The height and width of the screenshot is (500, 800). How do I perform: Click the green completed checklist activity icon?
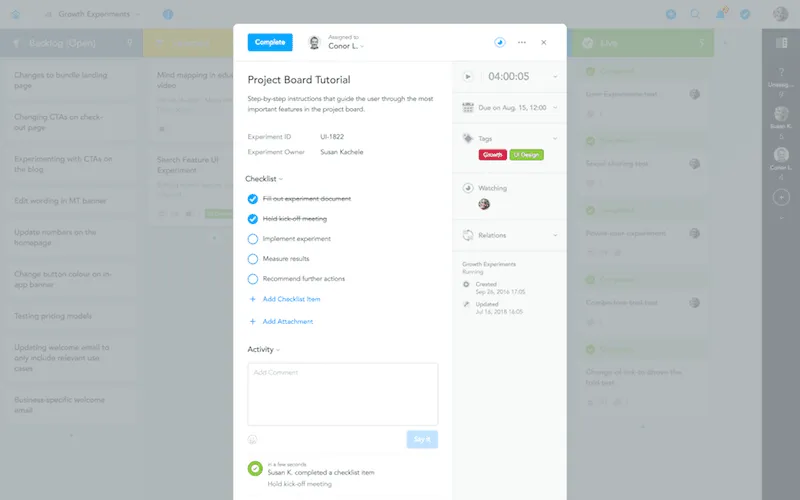tap(255, 468)
